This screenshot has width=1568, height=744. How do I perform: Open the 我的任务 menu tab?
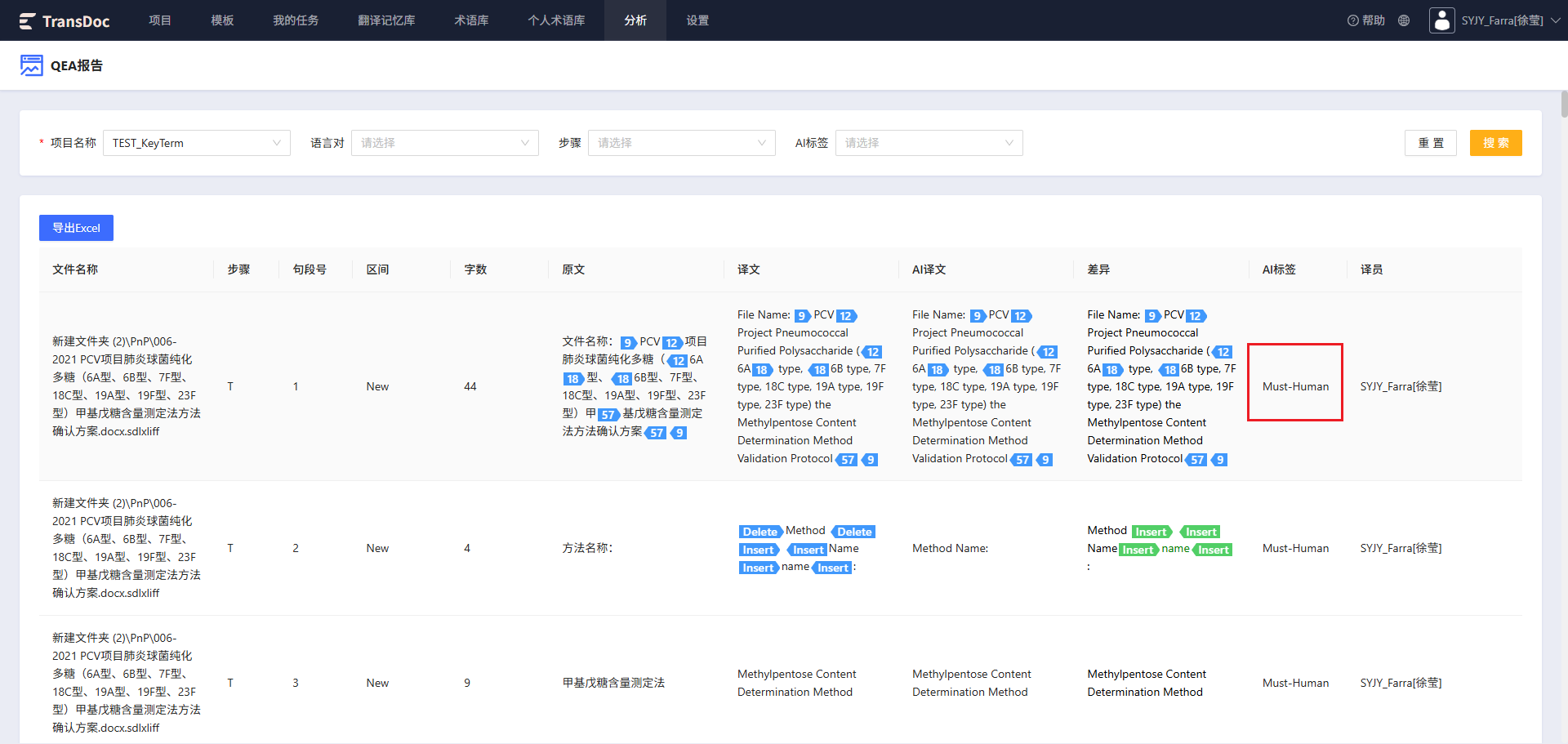pos(296,20)
